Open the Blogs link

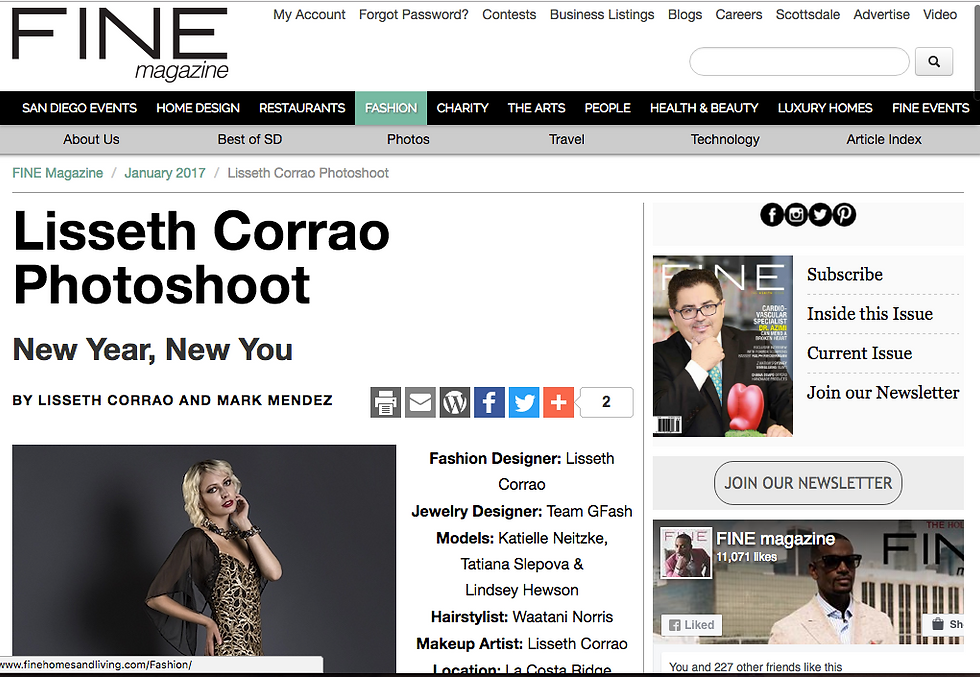[x=685, y=14]
